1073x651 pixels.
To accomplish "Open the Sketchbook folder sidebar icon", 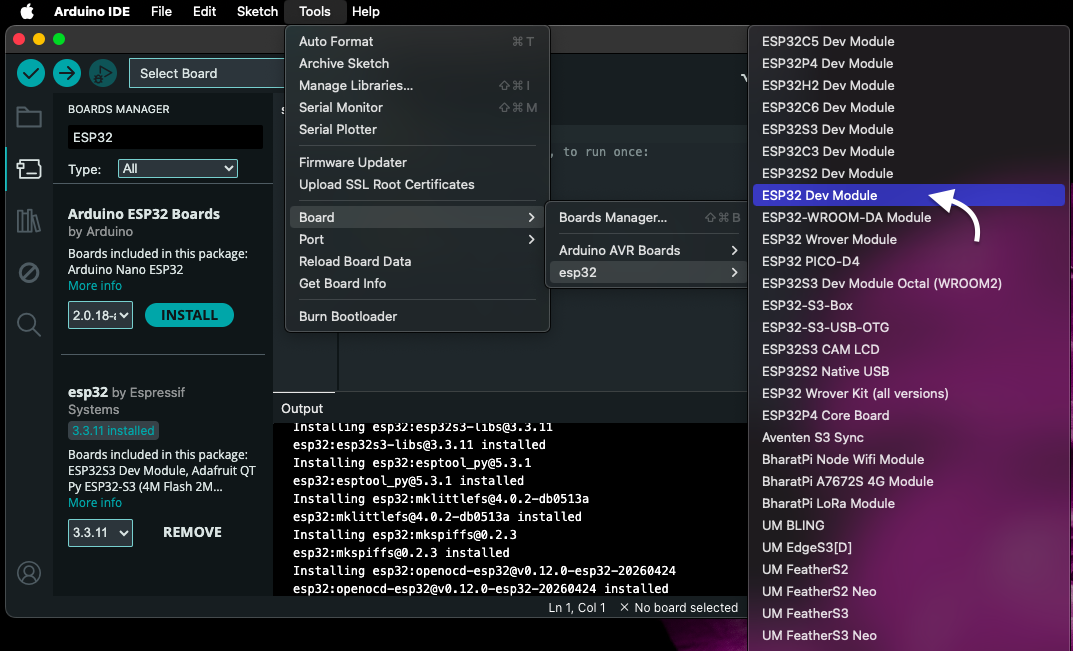I will [x=29, y=117].
